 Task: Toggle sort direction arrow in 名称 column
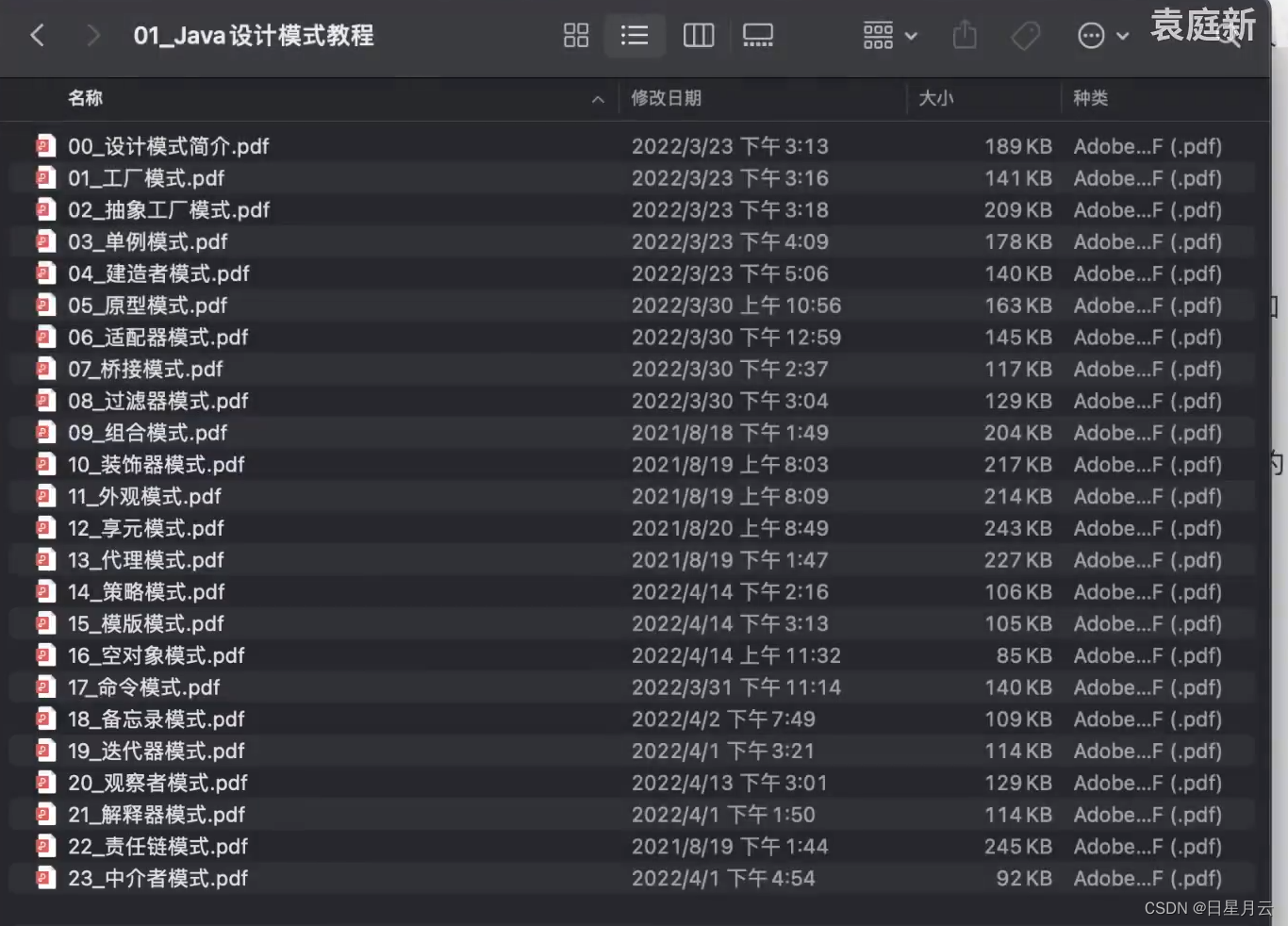point(598,99)
